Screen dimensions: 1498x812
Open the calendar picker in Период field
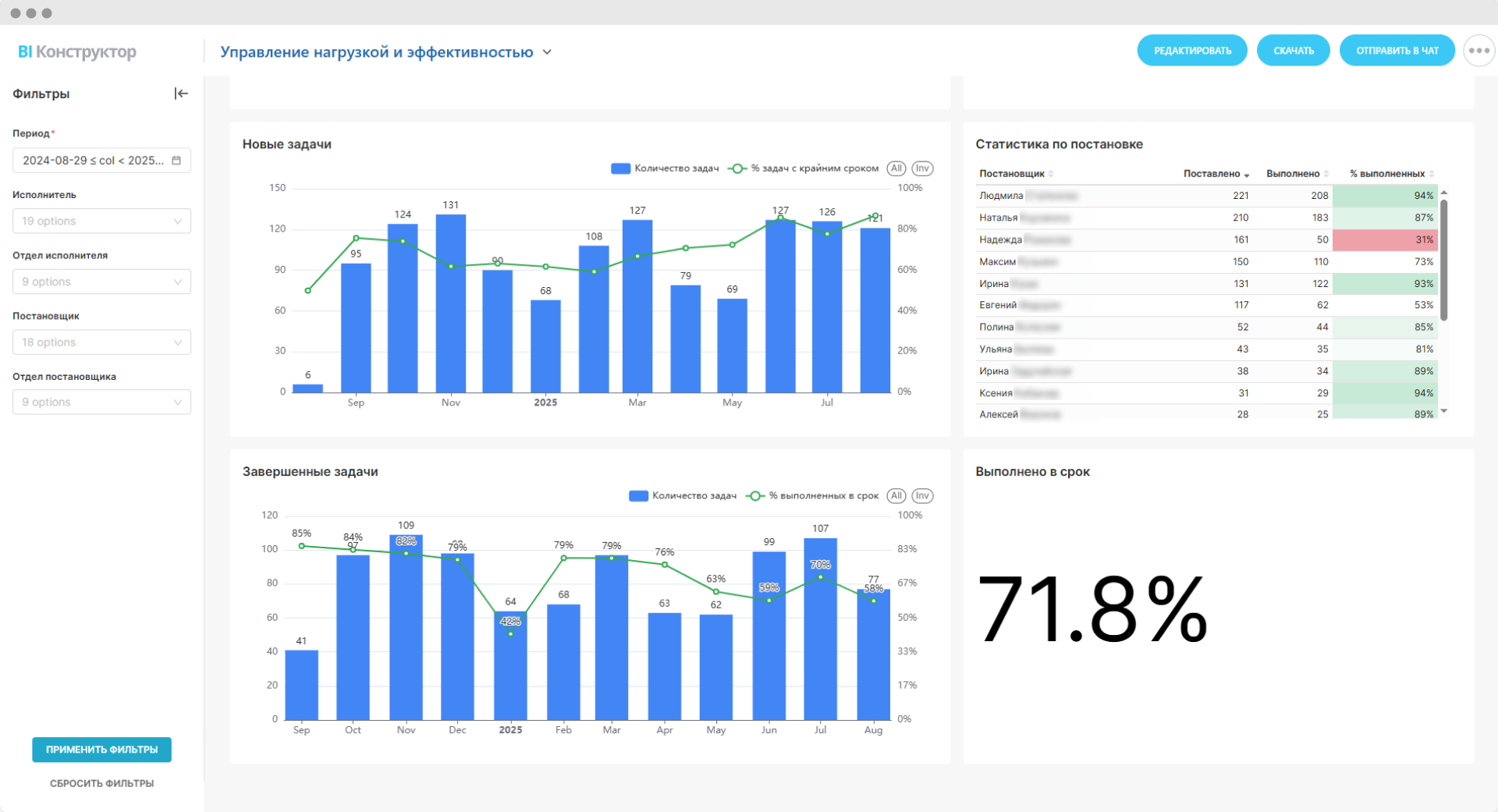[x=176, y=161]
